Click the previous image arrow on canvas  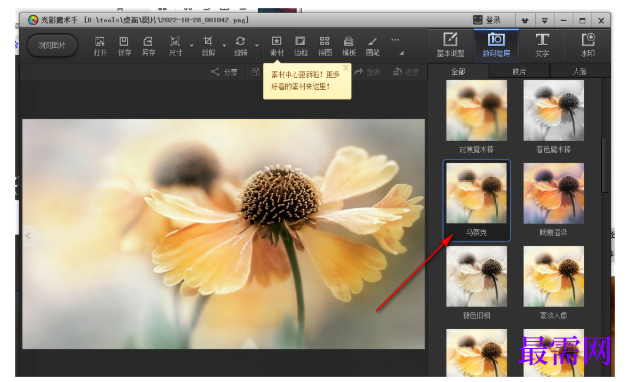(29, 236)
